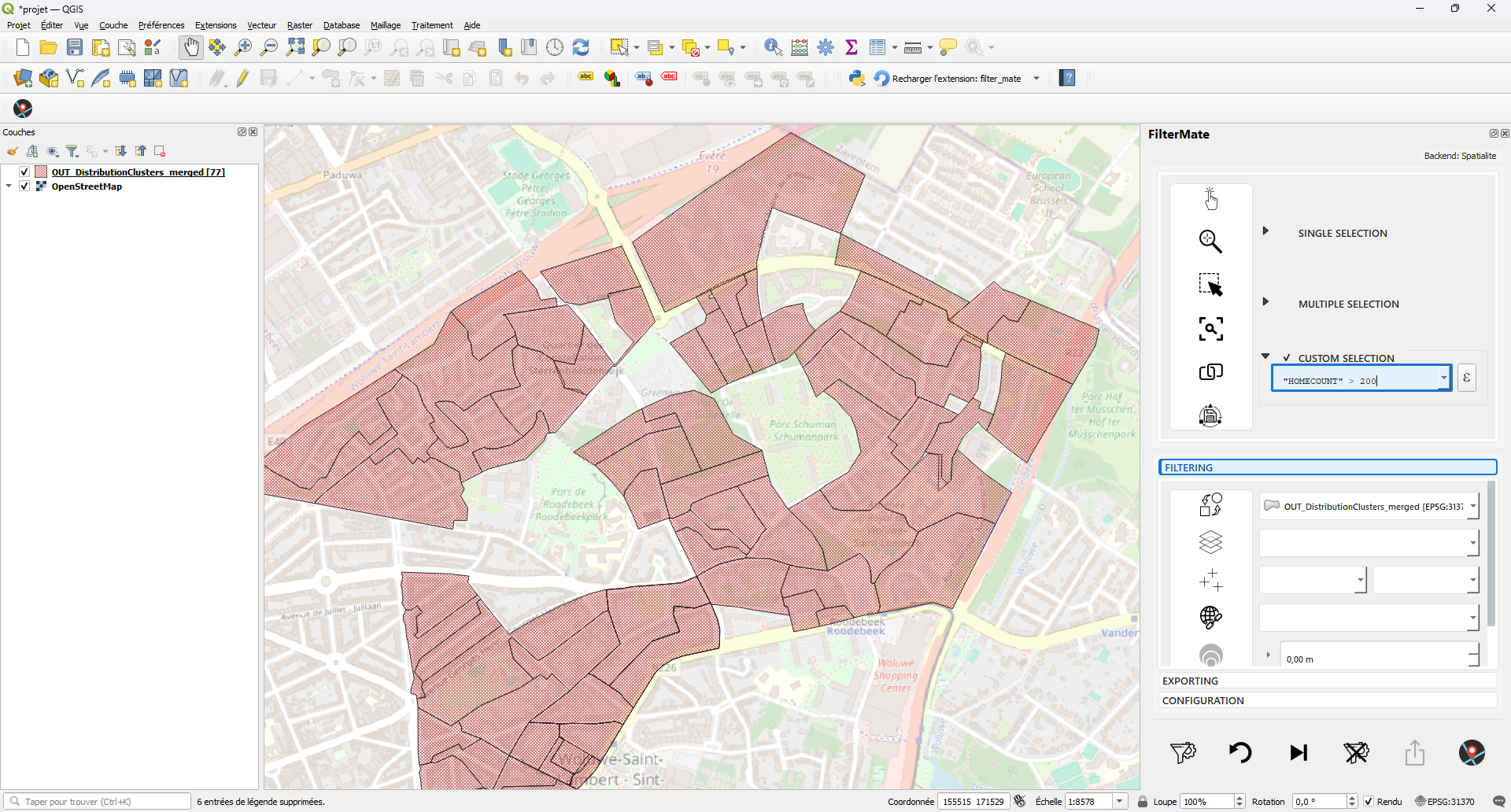Viewport: 1511px width, 812px height.
Task: Open the Traitement menu
Action: click(432, 25)
